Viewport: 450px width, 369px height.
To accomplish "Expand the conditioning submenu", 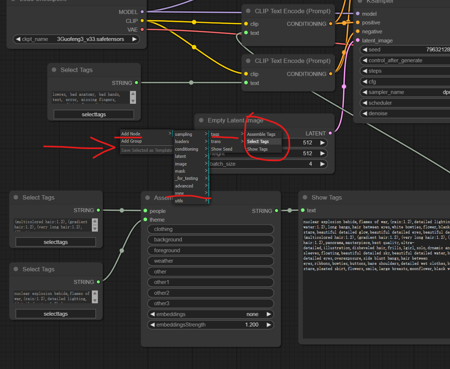I will (191, 149).
